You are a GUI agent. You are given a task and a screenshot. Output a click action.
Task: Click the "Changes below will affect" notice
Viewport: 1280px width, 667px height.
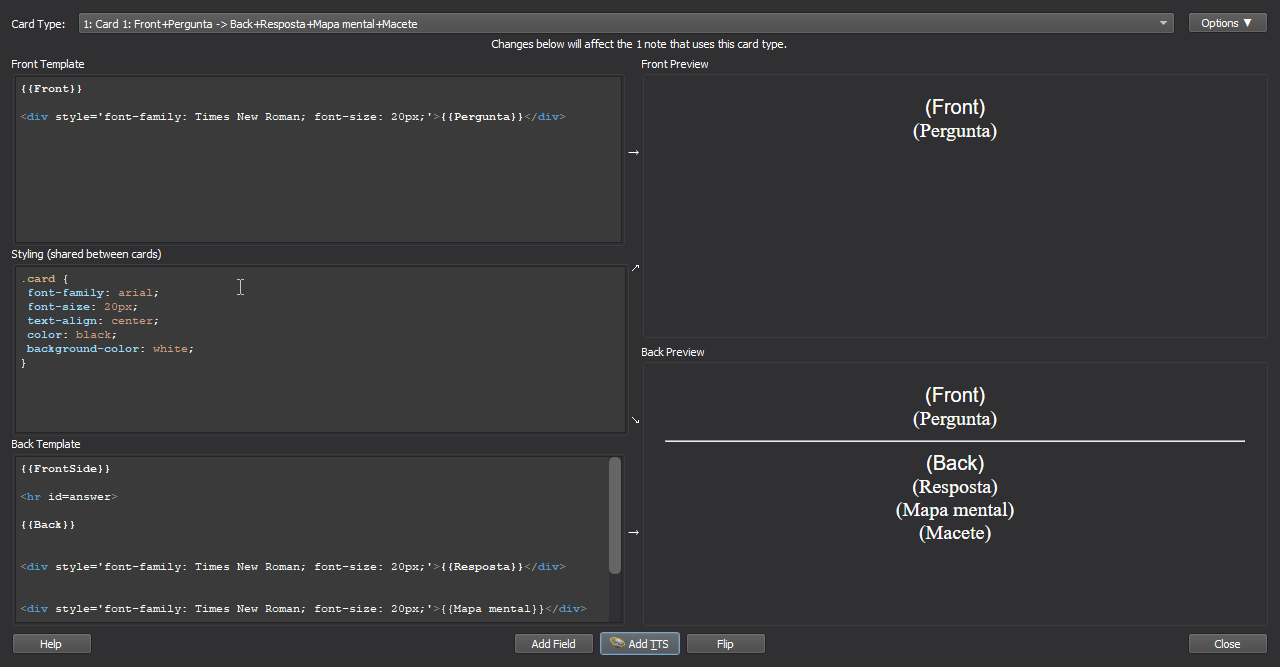[639, 44]
